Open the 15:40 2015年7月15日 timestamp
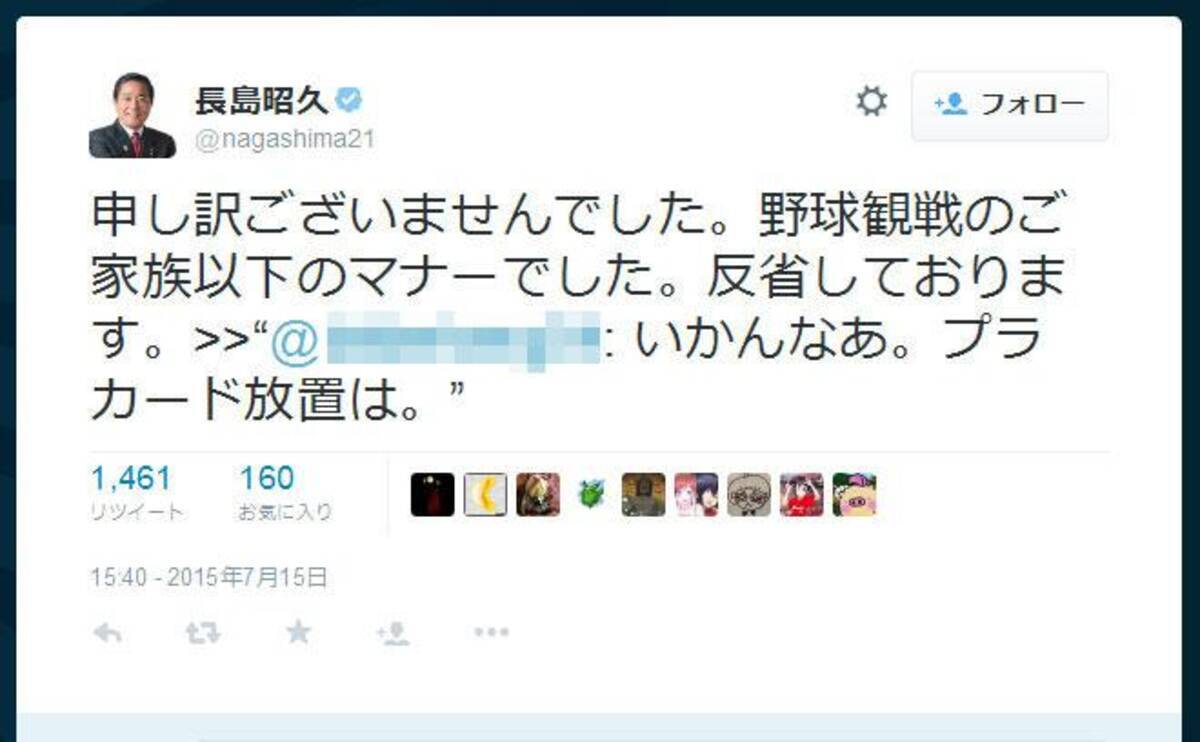The image size is (1200, 742). click(209, 576)
